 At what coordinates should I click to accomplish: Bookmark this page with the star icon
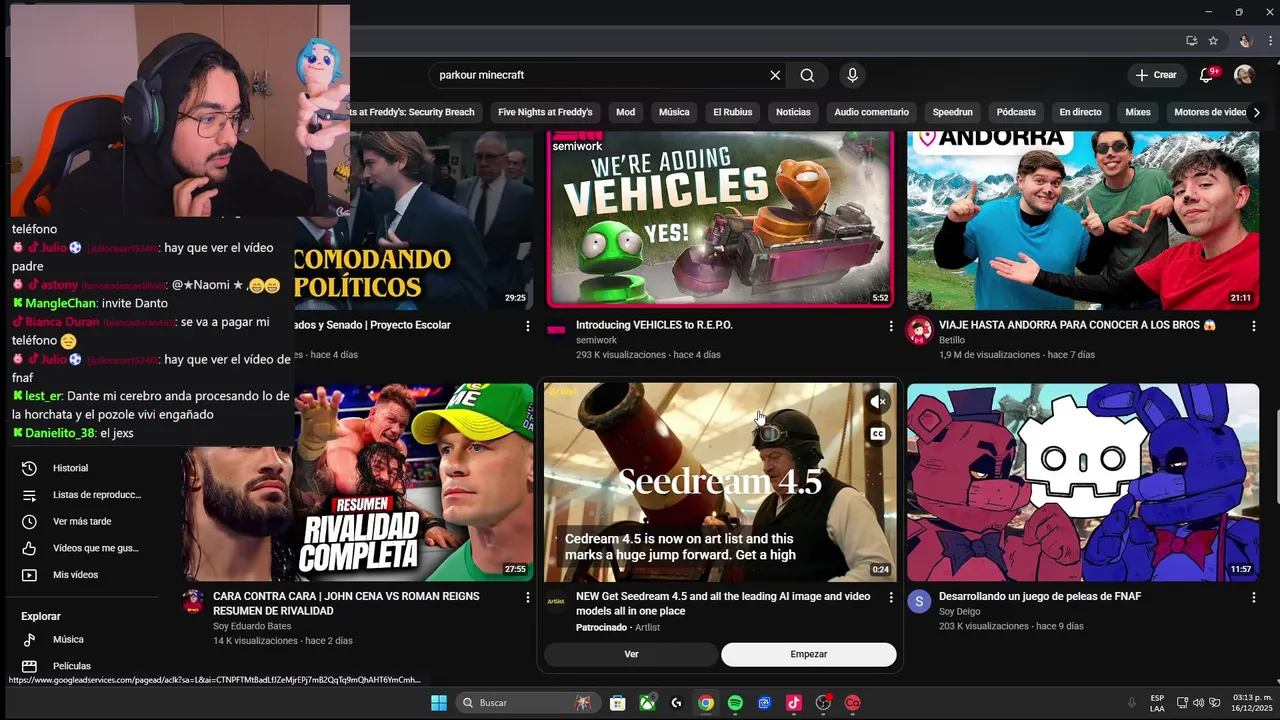coord(1213,41)
